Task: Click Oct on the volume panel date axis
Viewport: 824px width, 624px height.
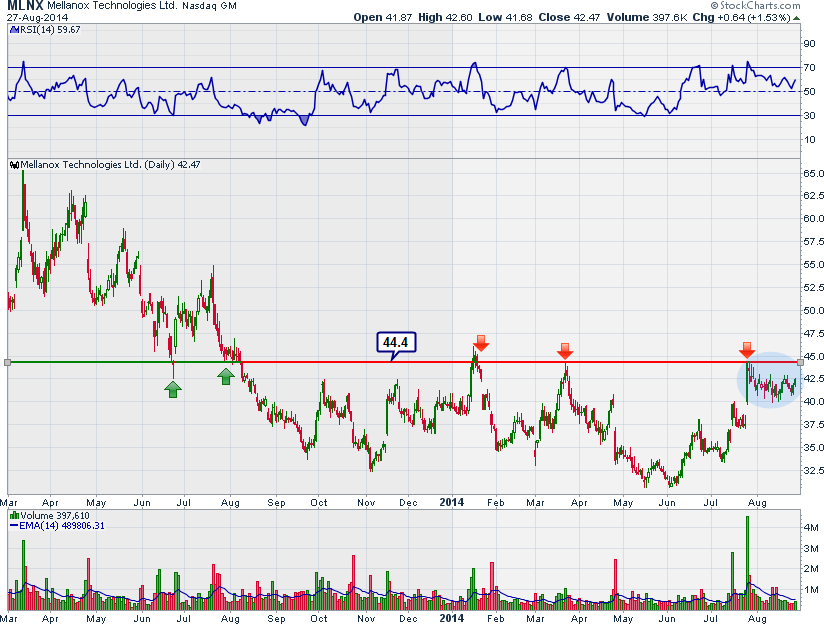Action: pyautogui.click(x=318, y=619)
